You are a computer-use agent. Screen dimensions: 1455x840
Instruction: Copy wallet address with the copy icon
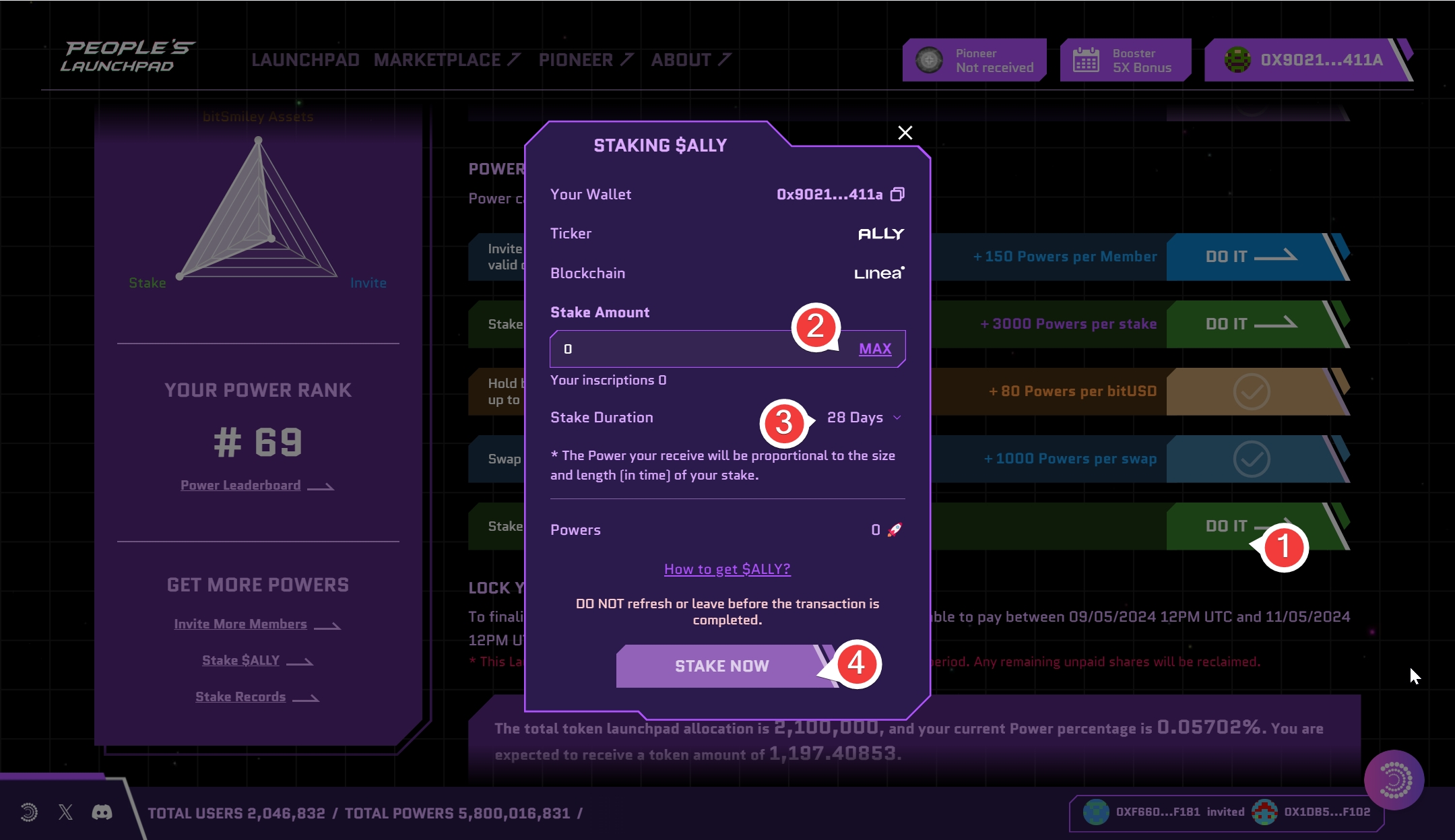point(897,195)
